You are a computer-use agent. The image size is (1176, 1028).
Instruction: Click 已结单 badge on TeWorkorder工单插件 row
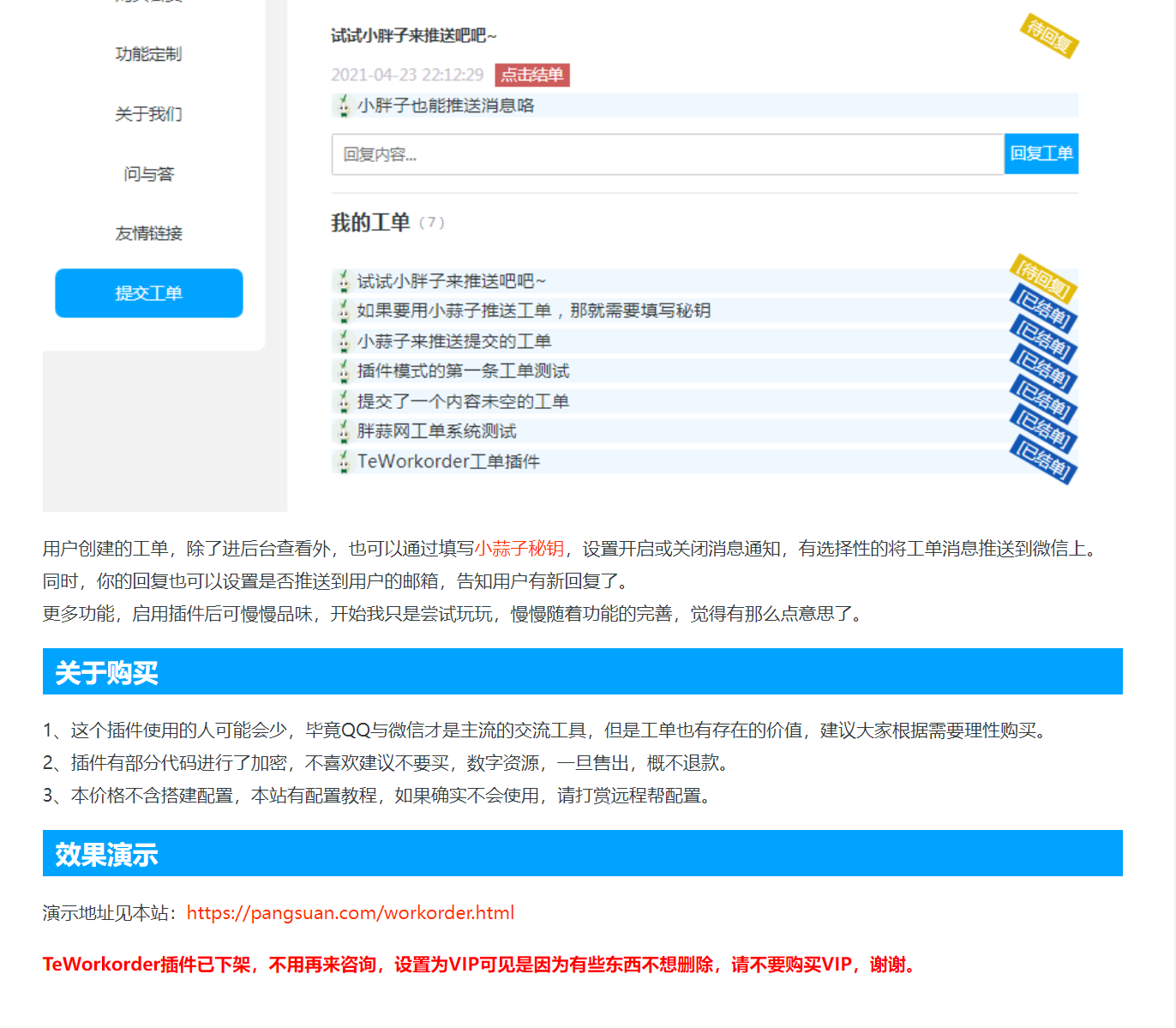click(1043, 460)
